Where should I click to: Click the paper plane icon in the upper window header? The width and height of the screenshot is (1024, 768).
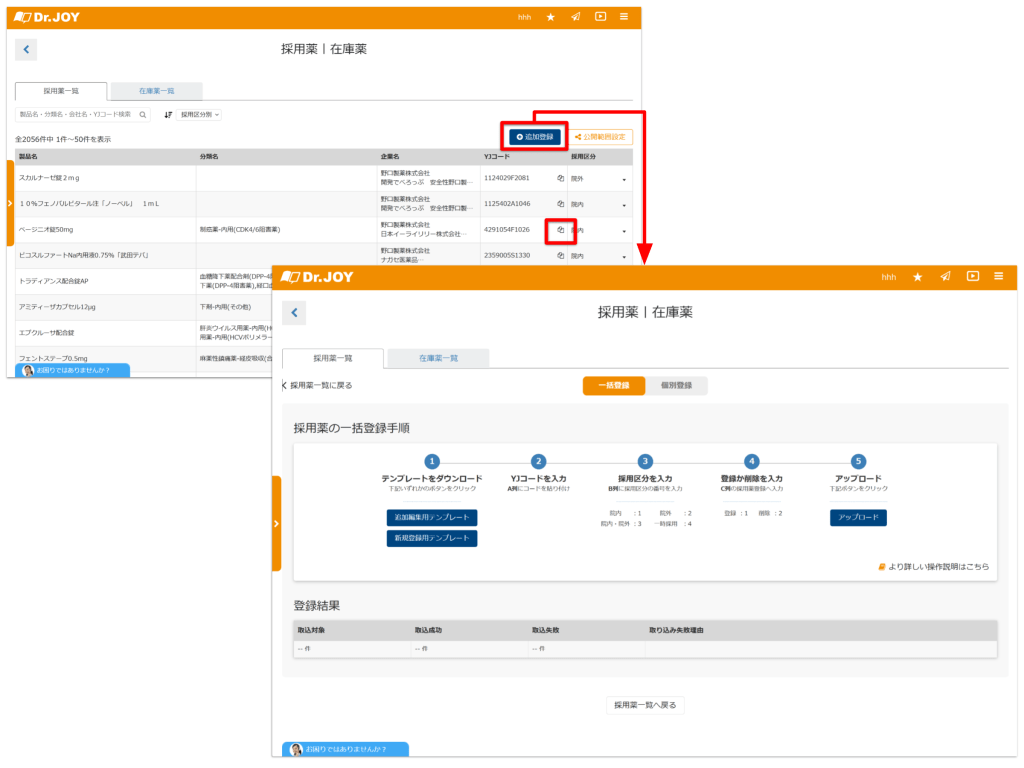tap(575, 17)
